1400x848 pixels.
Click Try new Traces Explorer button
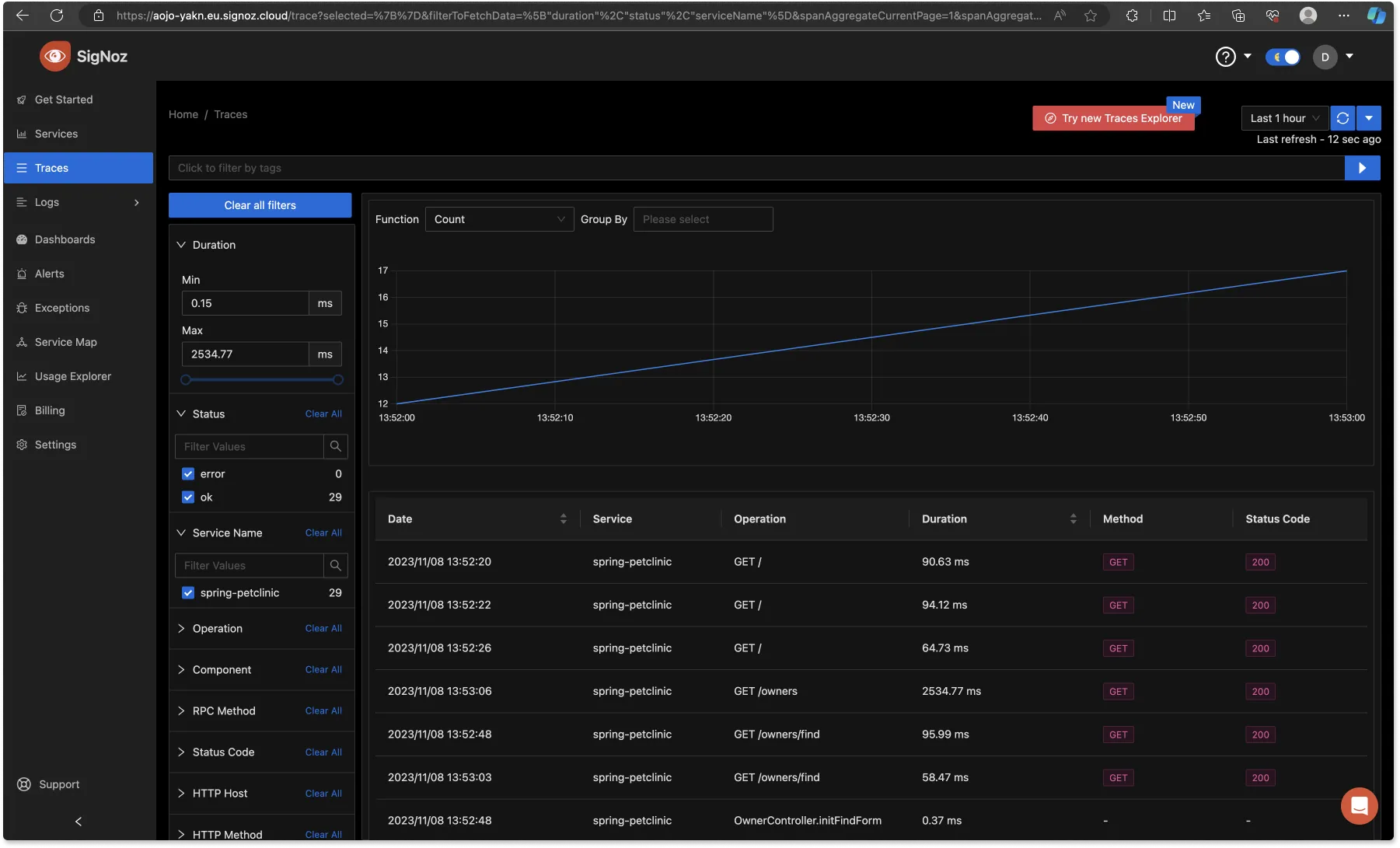coord(1113,118)
